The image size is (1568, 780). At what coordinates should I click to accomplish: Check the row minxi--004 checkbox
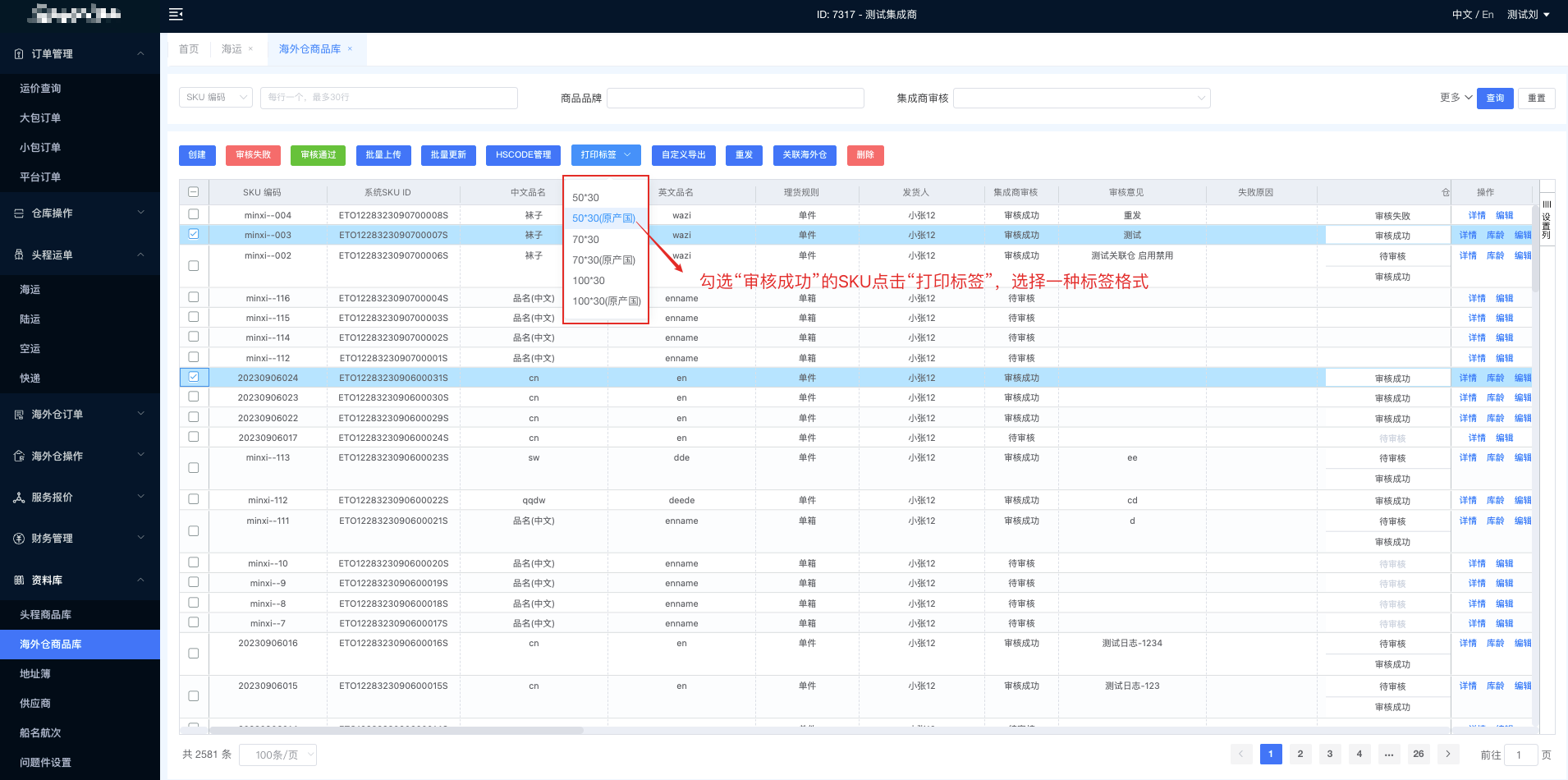pos(194,214)
